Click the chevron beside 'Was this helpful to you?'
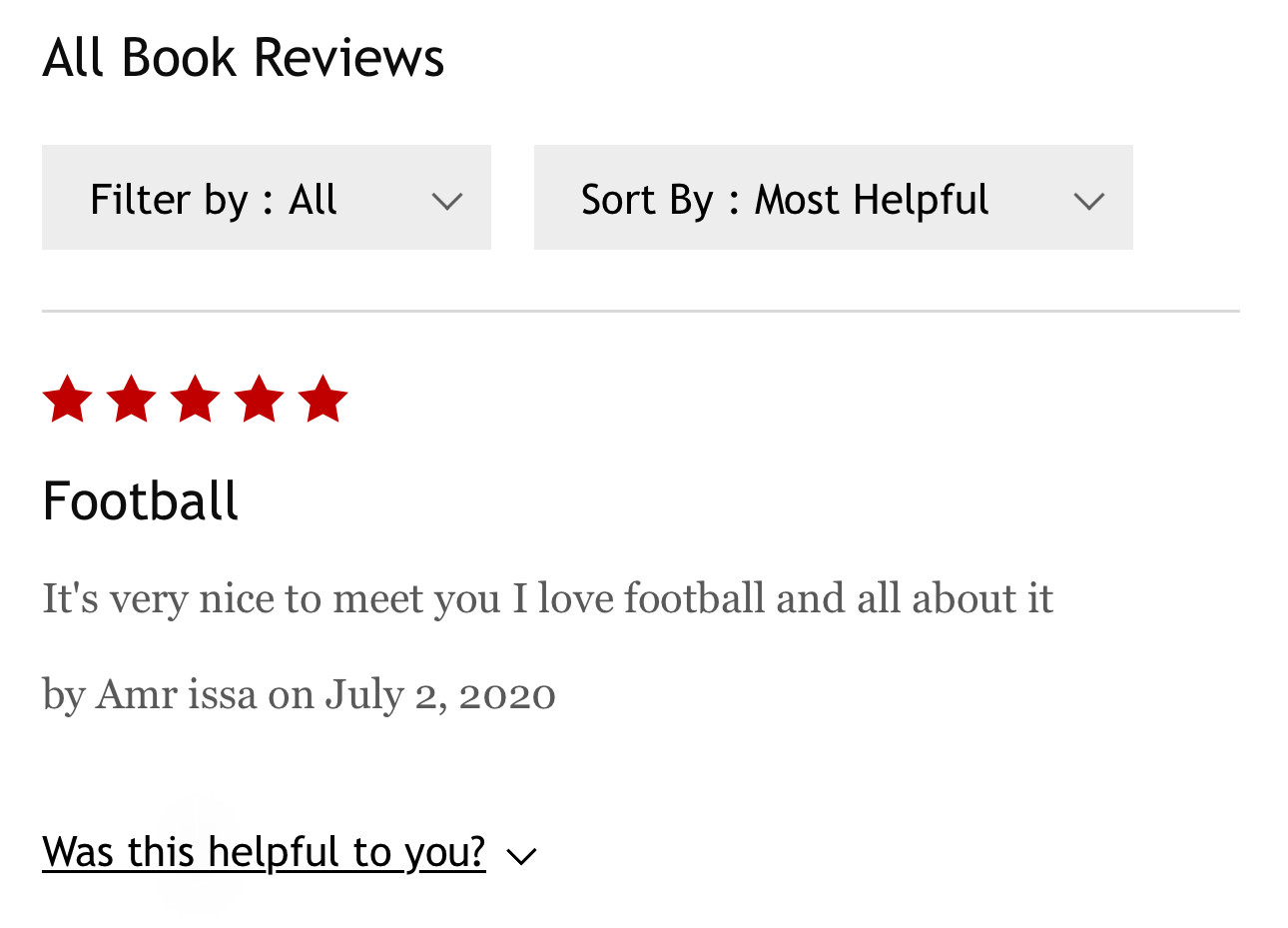The width and height of the screenshot is (1288, 928). (521, 856)
